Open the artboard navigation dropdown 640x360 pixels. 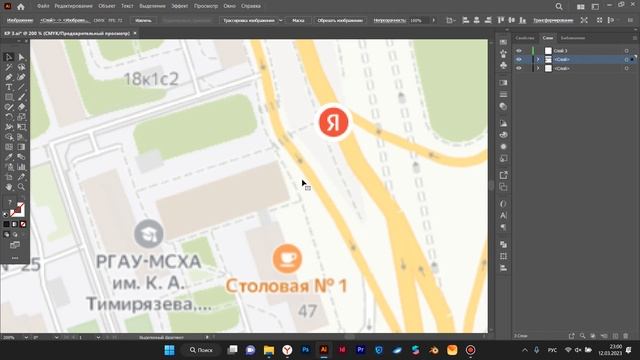(x=98, y=338)
